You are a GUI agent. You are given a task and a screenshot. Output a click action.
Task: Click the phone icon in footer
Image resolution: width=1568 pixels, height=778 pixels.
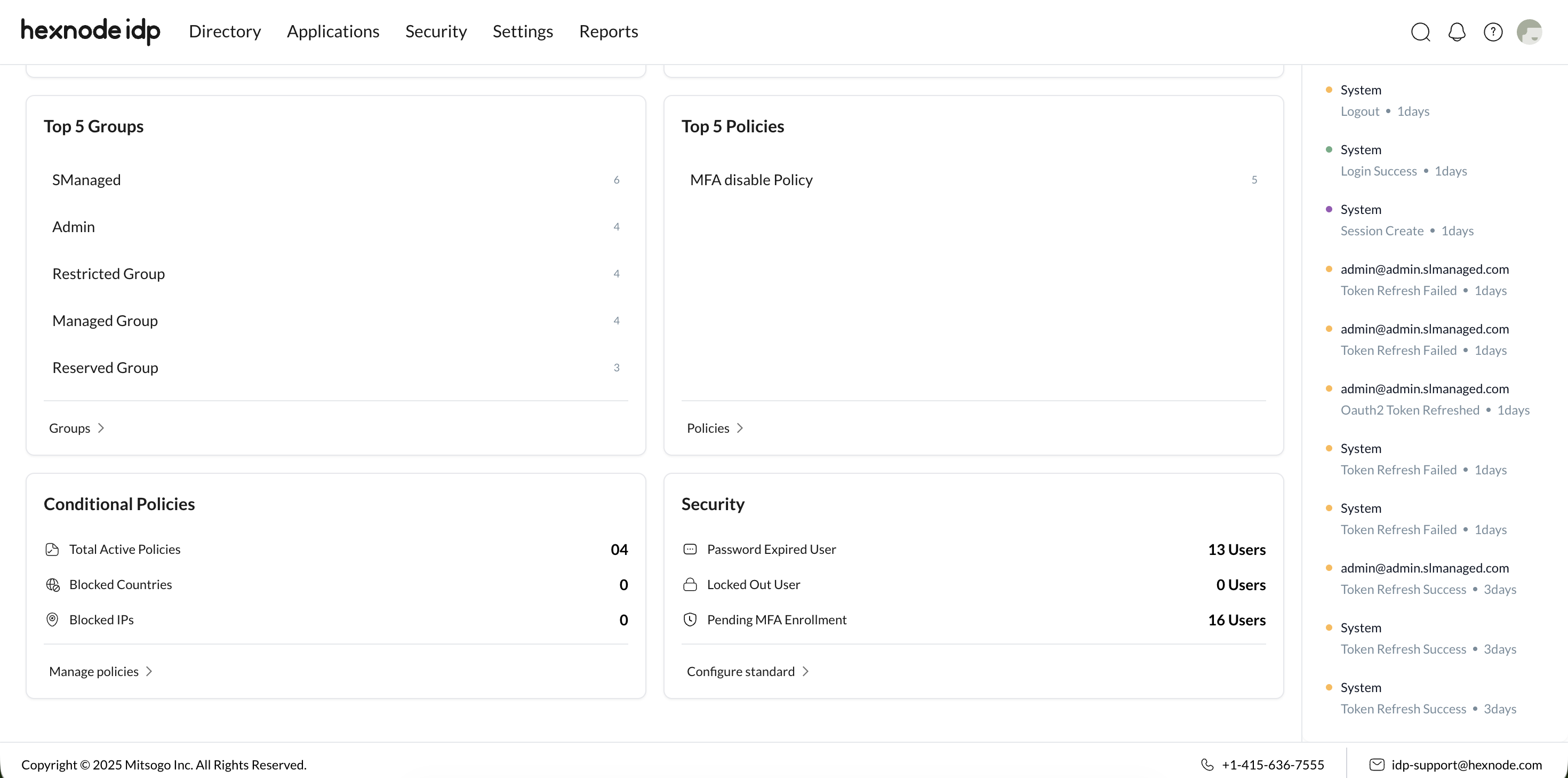pyautogui.click(x=1207, y=765)
